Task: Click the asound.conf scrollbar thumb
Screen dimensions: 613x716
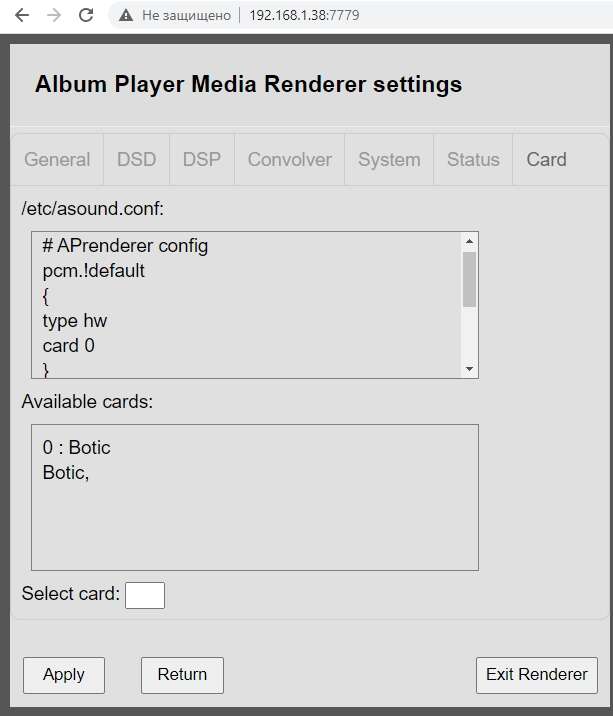Action: 469,279
